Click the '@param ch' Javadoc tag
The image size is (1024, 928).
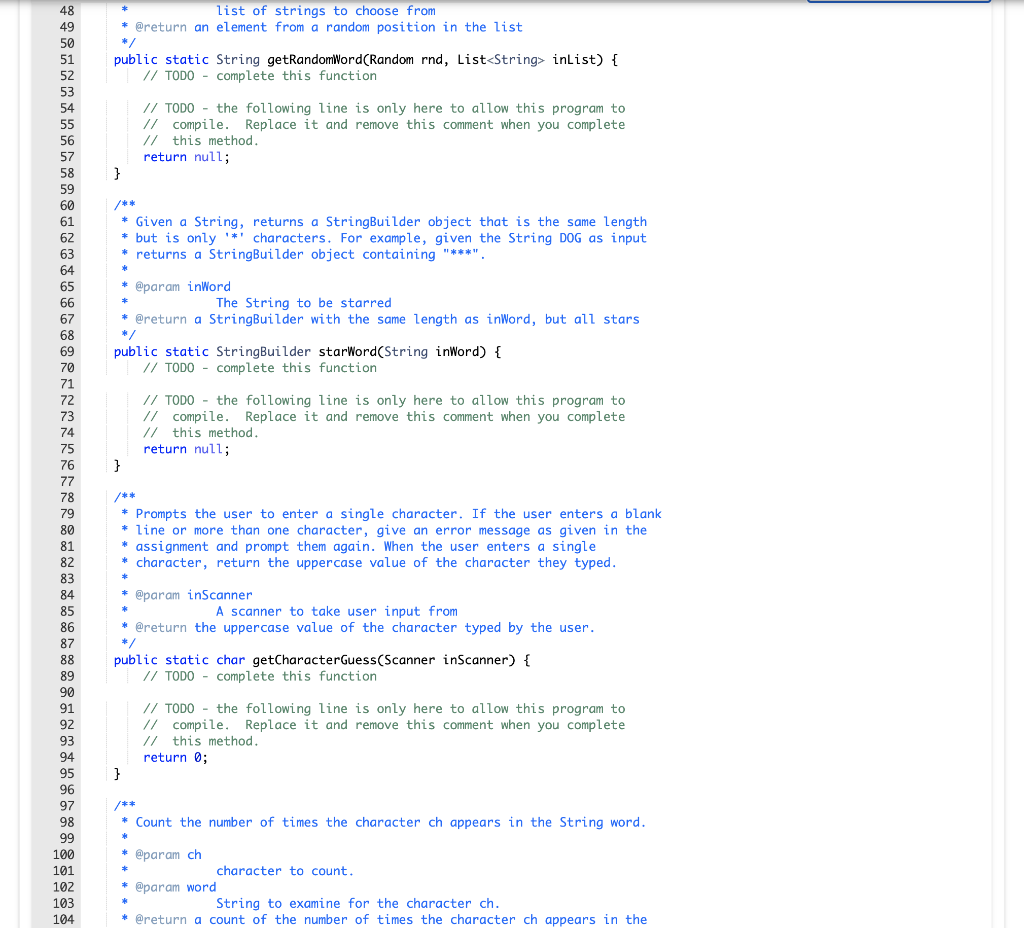pyautogui.click(x=168, y=854)
